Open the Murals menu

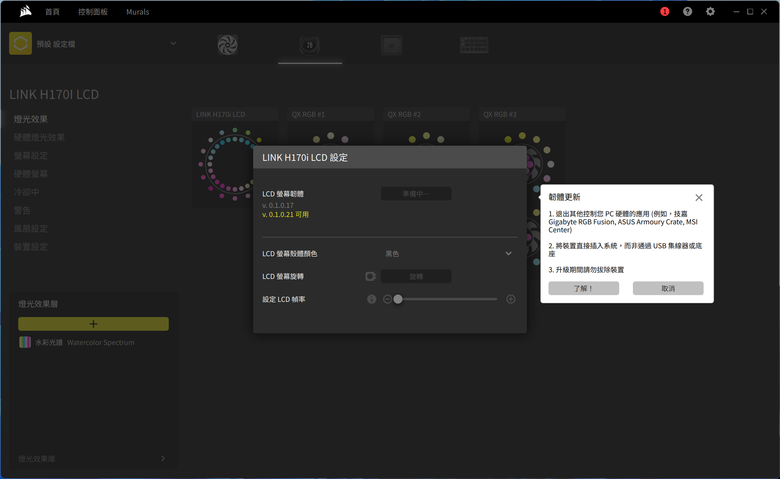[x=137, y=11]
